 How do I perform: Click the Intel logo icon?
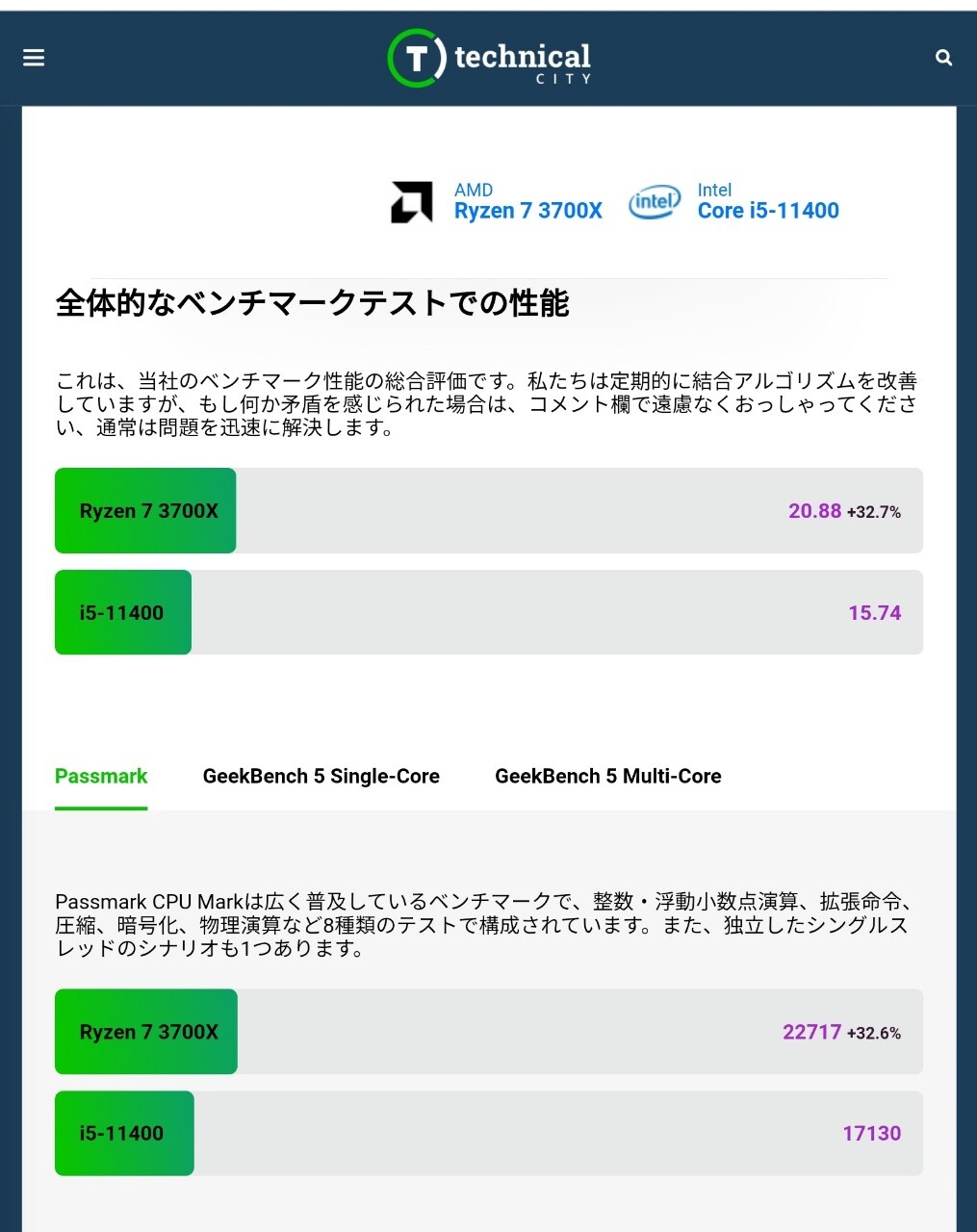click(x=654, y=202)
